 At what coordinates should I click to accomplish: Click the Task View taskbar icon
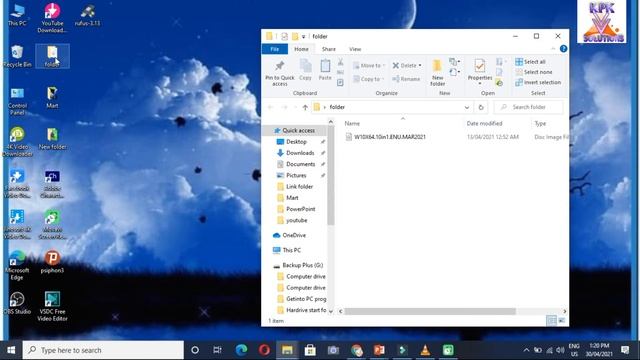pyautogui.click(x=217, y=350)
